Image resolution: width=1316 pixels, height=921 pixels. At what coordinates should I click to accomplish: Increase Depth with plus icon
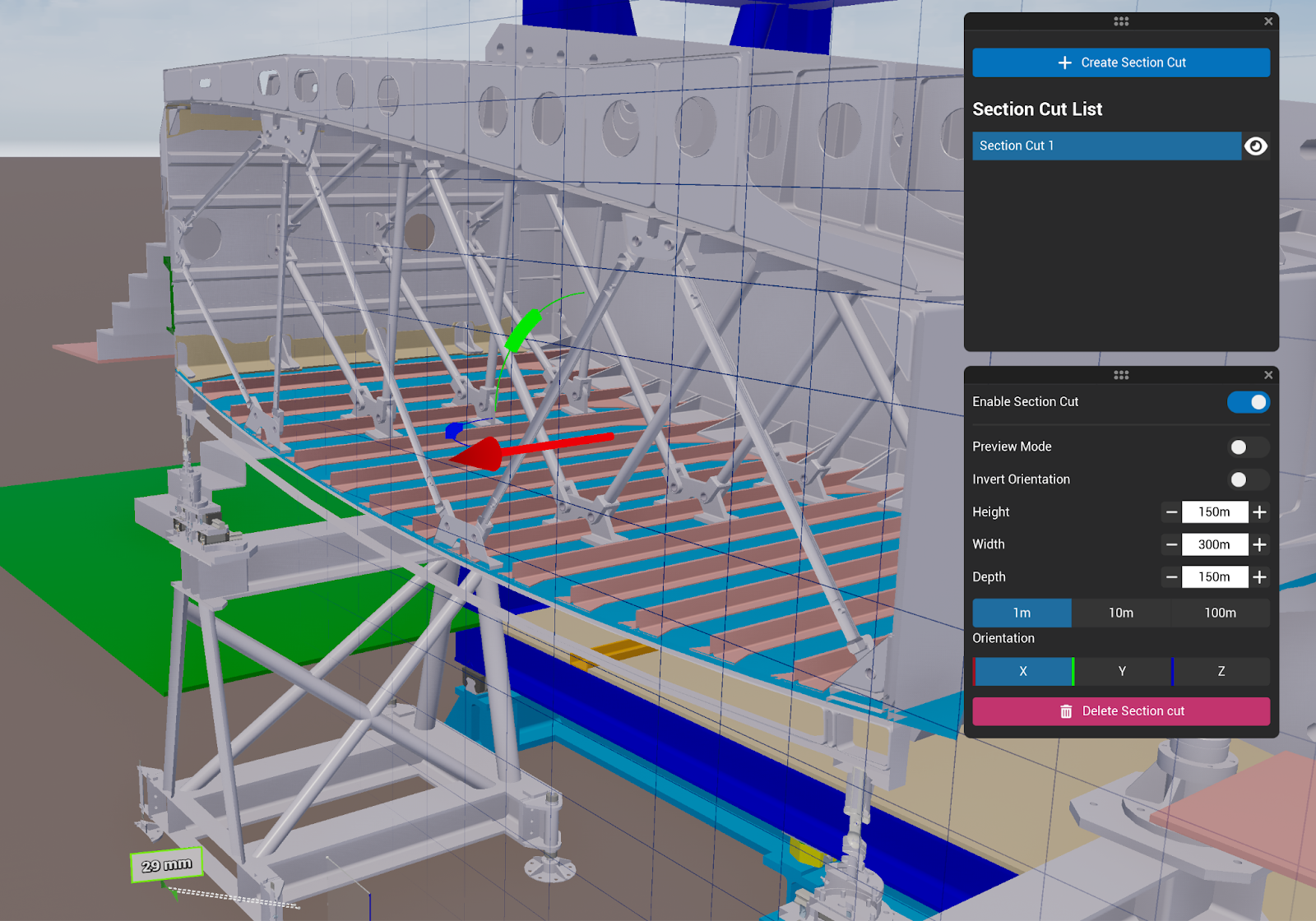(1259, 577)
